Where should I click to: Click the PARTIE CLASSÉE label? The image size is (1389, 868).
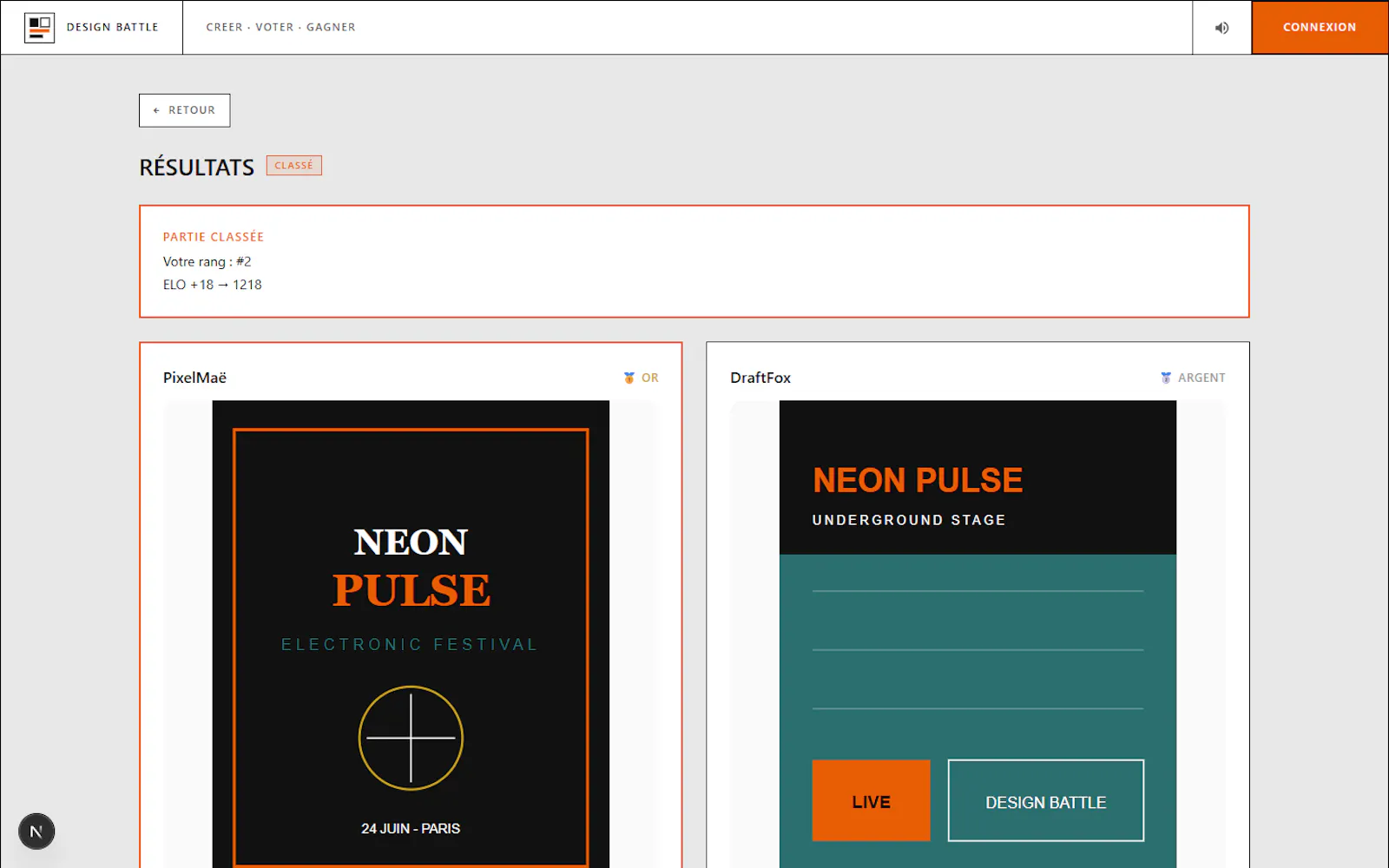[x=214, y=237]
